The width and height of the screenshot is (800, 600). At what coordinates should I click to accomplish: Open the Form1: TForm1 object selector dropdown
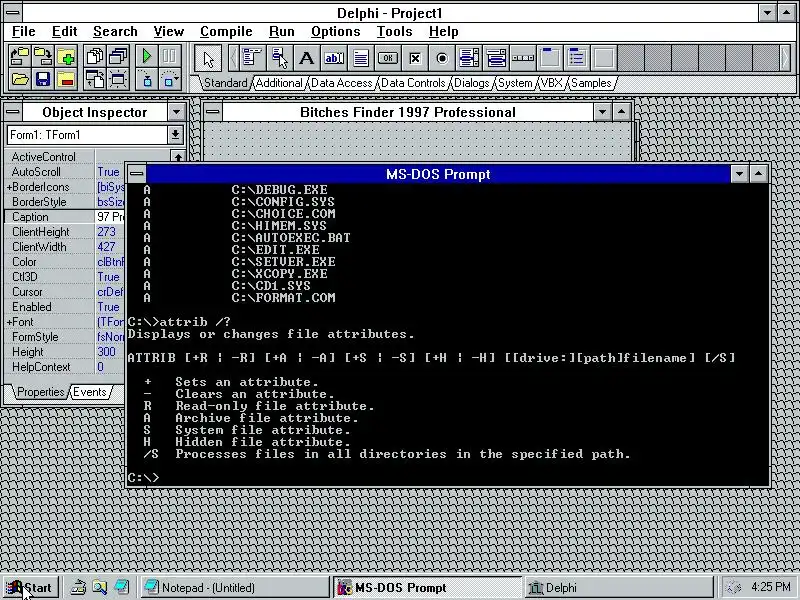175,135
